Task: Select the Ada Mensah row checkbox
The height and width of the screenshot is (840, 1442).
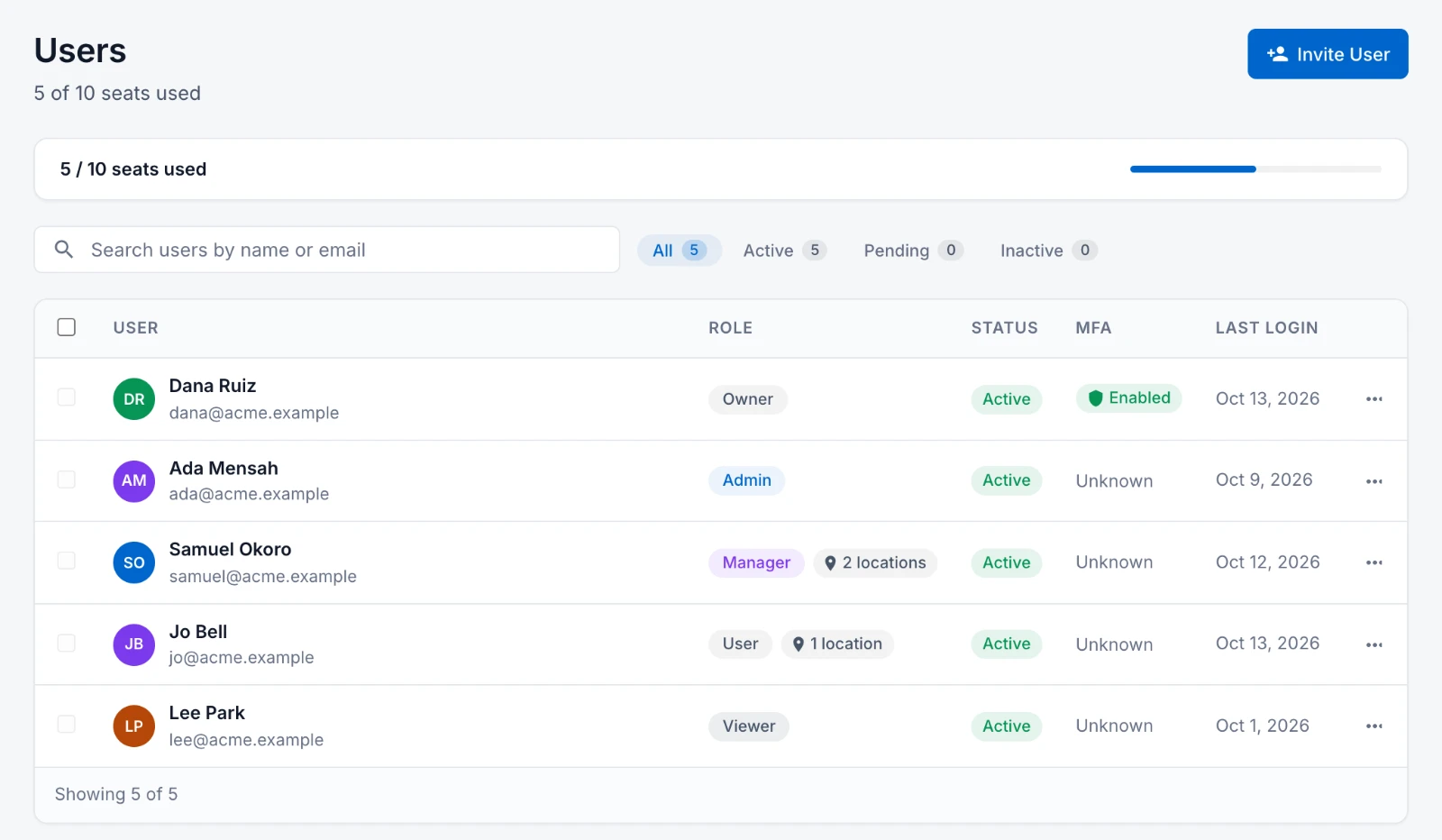Action: 67,479
